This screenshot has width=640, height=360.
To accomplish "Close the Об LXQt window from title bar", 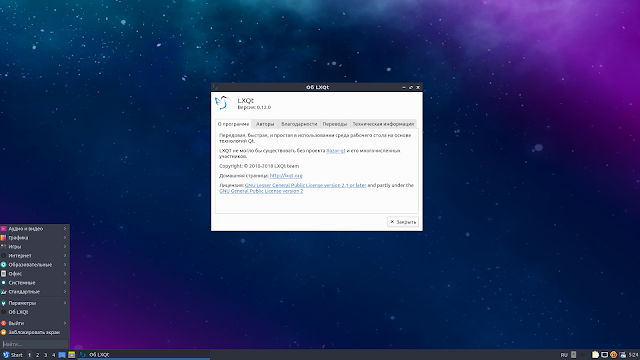I will [418, 87].
